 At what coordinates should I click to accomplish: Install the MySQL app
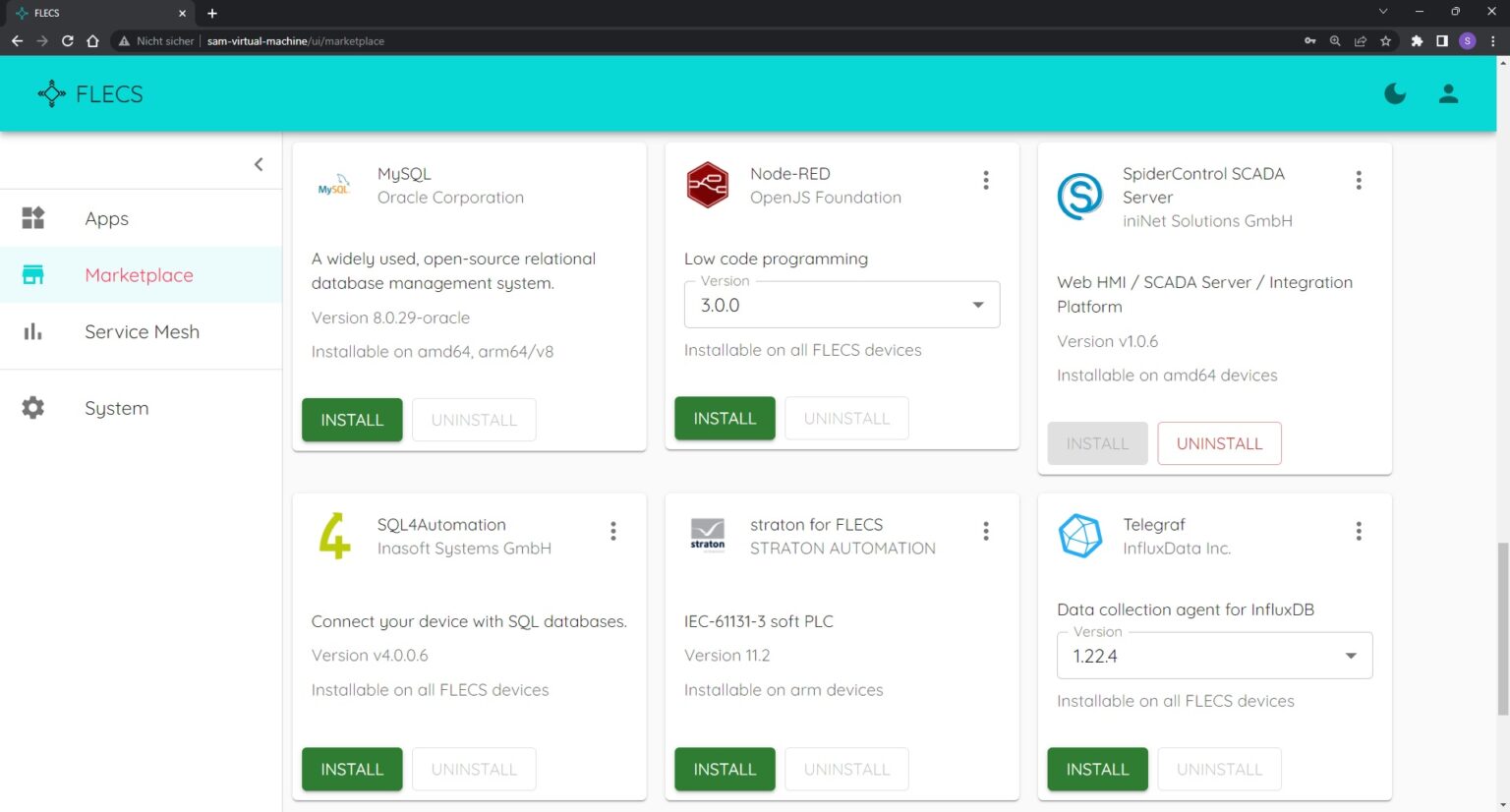(x=351, y=420)
